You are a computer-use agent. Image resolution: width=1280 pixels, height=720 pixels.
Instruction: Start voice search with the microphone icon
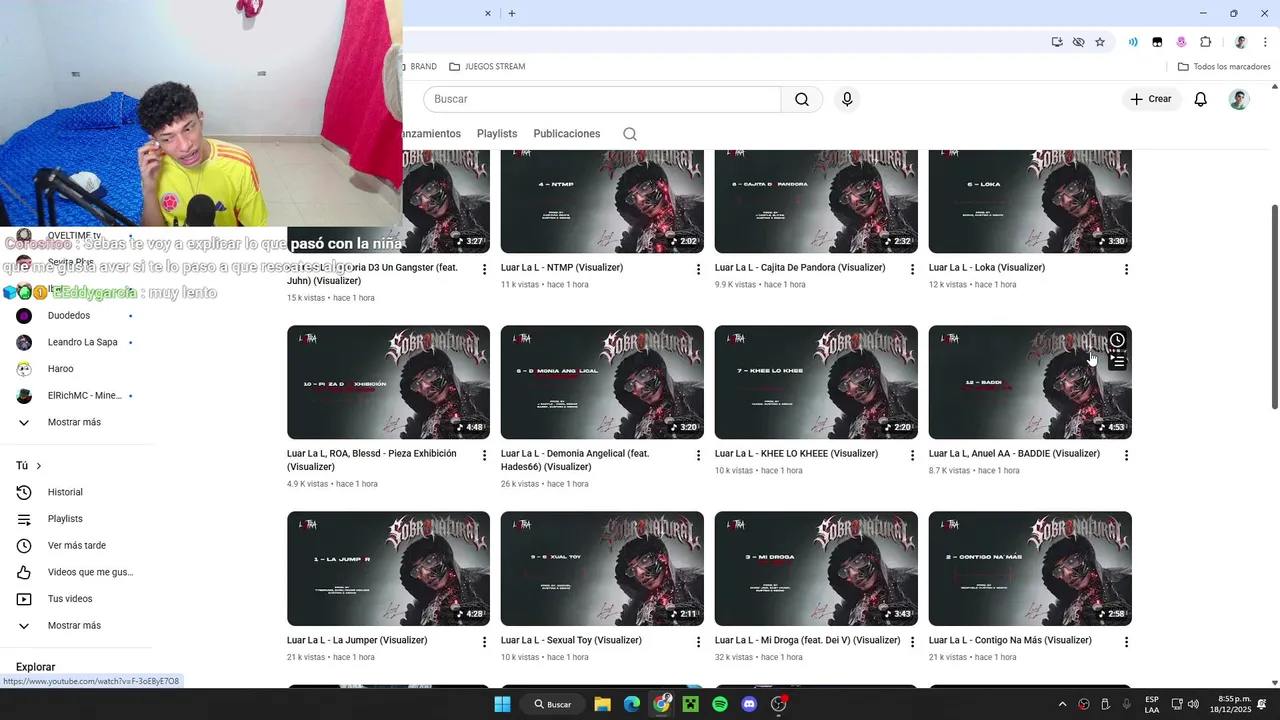click(847, 99)
